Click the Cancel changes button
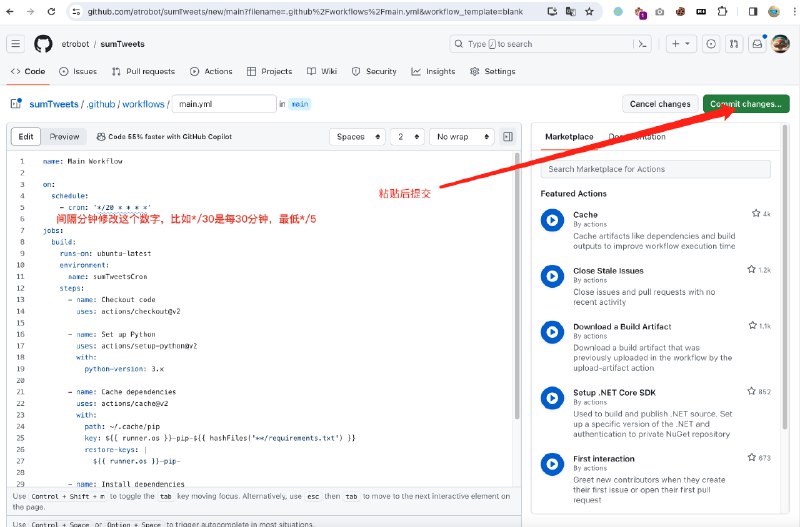This screenshot has height=527, width=800. (660, 104)
